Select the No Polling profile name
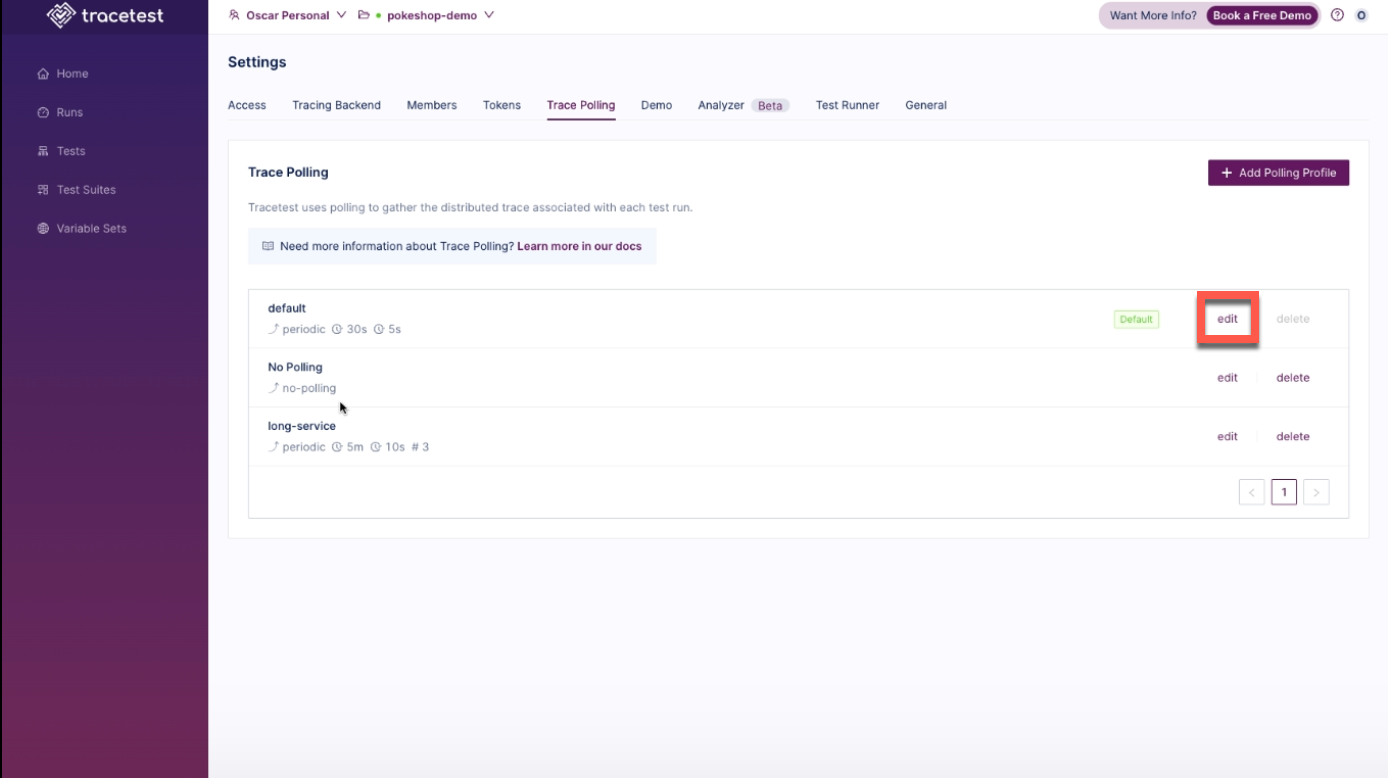 295,367
